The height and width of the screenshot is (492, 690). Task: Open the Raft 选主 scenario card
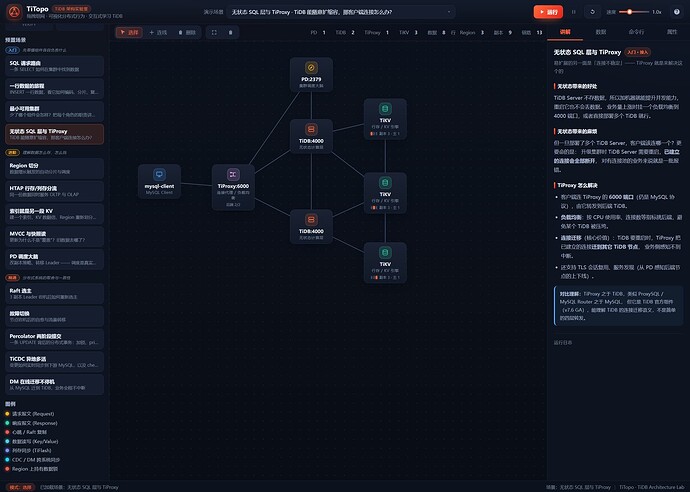[x=55, y=294]
